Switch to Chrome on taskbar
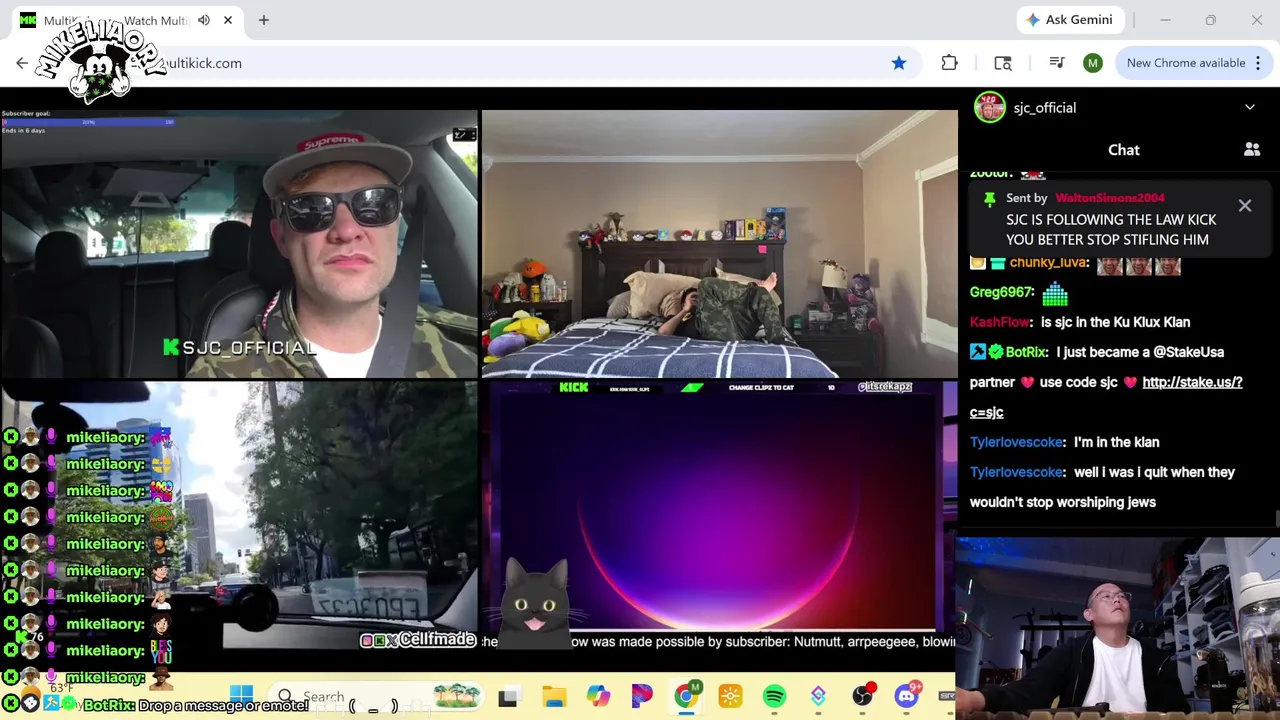The image size is (1280, 720). [686, 696]
